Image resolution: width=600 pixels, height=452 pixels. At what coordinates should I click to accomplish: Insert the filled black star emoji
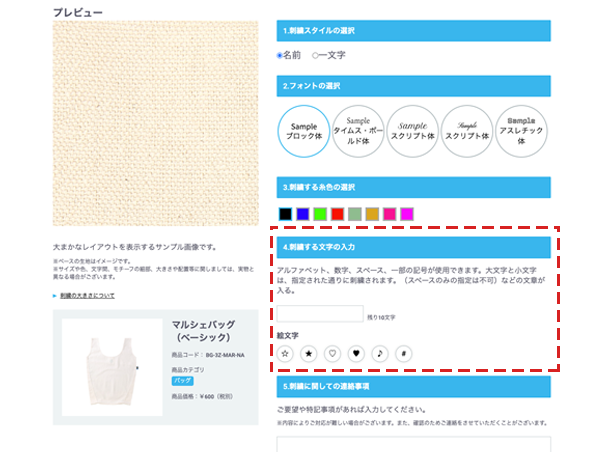pos(308,353)
